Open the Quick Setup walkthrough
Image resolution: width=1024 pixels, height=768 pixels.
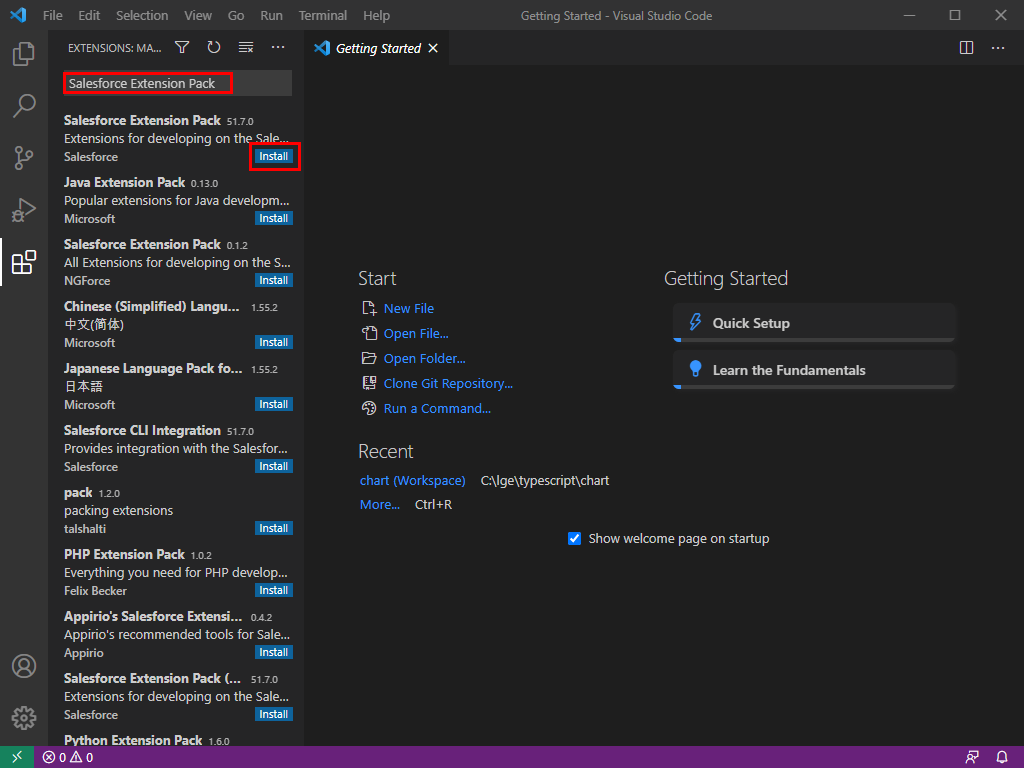coord(814,323)
